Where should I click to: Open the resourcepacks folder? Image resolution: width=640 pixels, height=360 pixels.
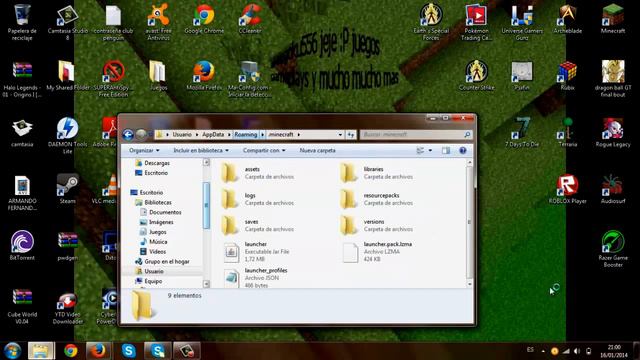377,199
